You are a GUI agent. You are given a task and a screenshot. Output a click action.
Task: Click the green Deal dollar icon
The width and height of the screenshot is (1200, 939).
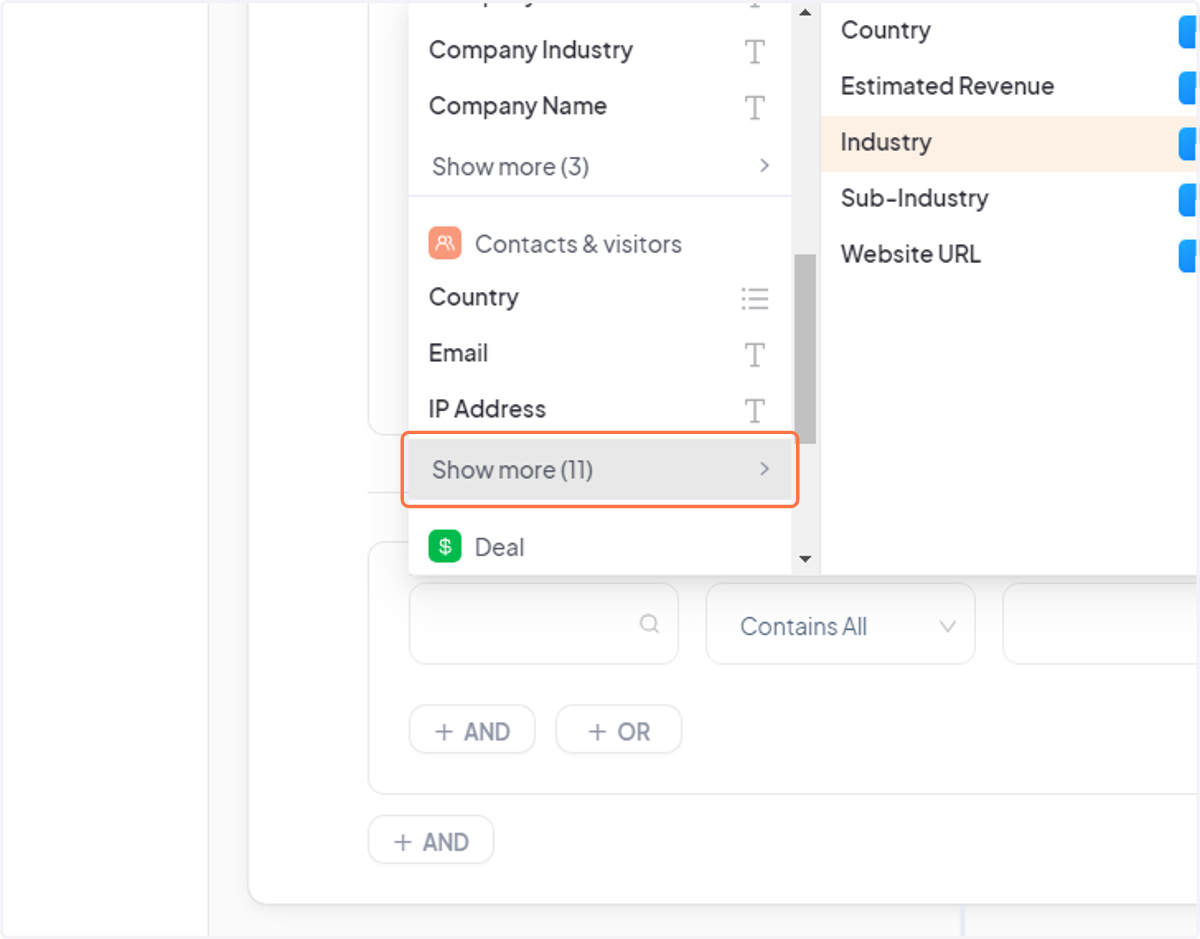click(x=445, y=547)
